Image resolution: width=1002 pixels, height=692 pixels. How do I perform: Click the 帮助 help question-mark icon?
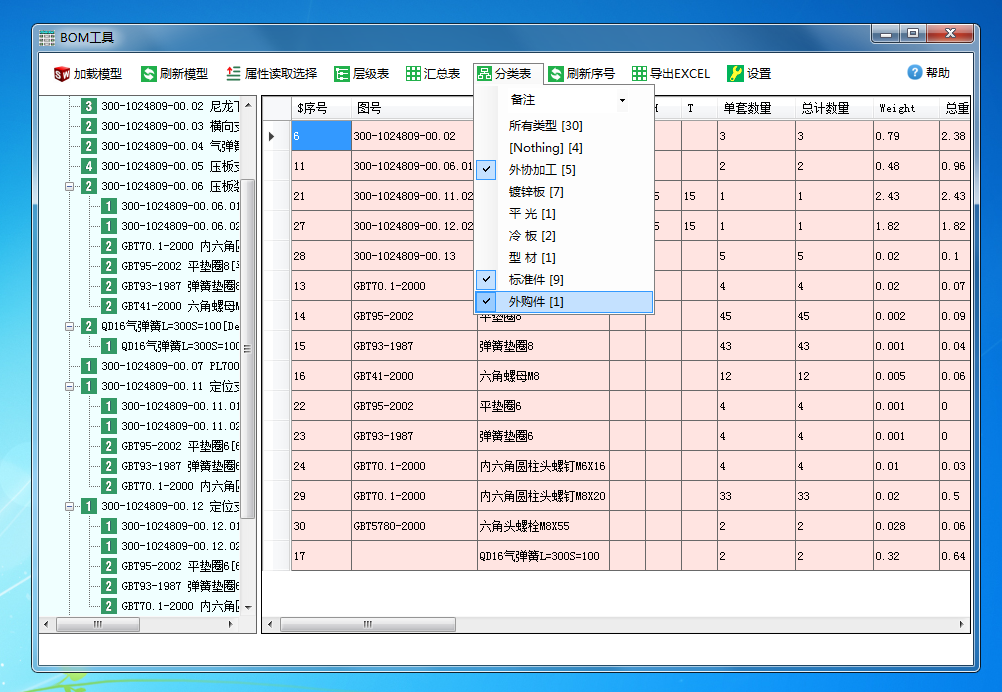(x=913, y=72)
